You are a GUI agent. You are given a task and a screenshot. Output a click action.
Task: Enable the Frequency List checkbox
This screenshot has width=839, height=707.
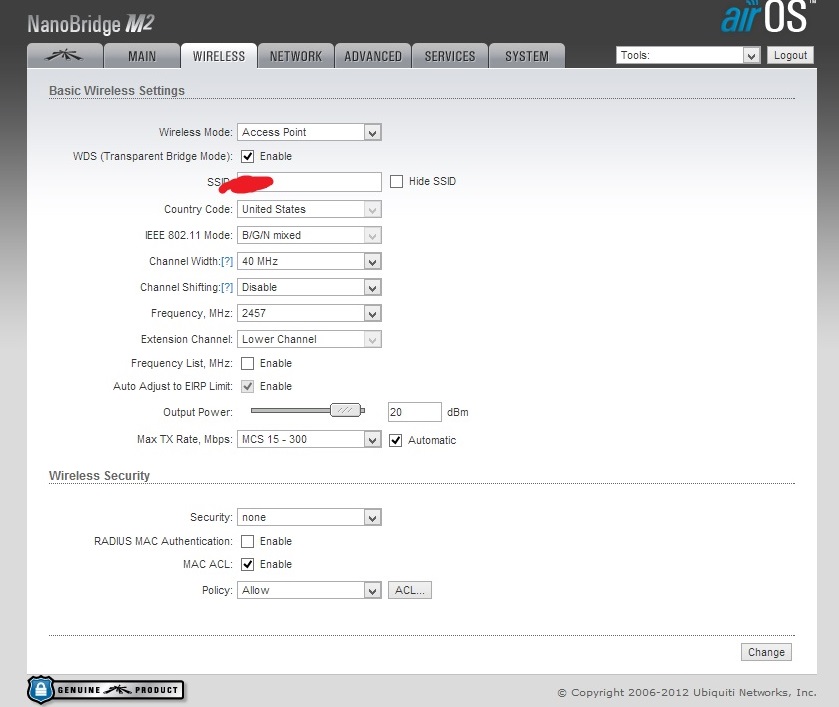coord(247,363)
